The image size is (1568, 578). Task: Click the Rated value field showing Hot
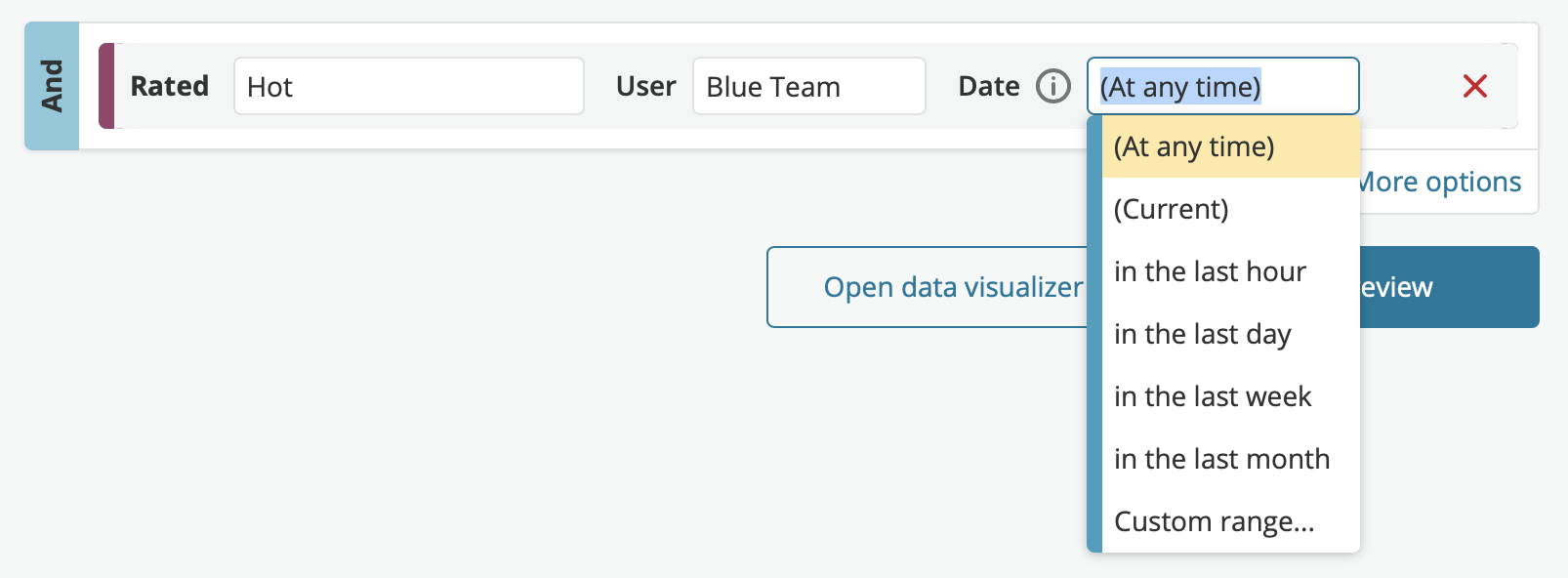point(409,86)
